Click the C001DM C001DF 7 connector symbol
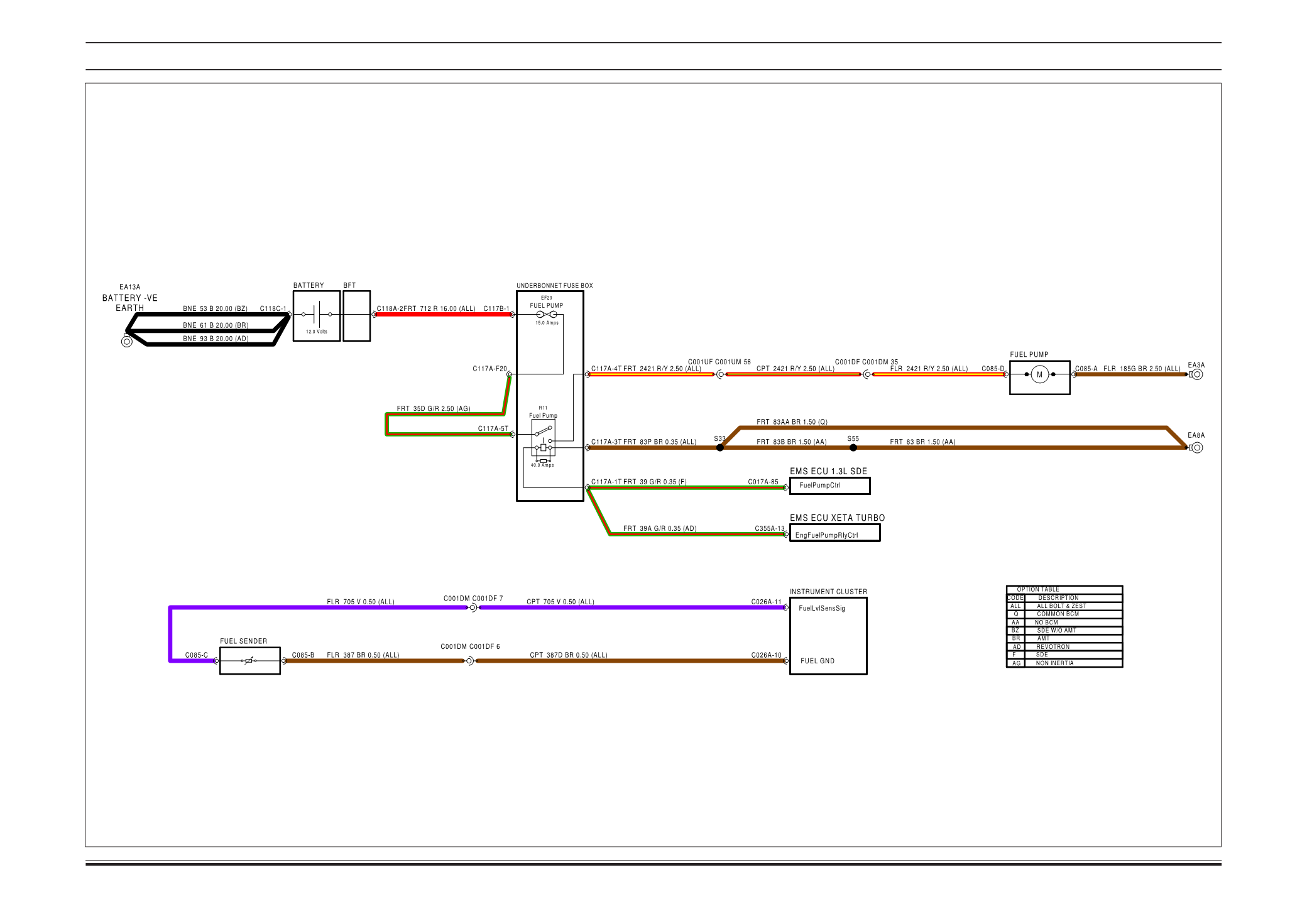Screen dimensions: 1307x924 point(473,607)
